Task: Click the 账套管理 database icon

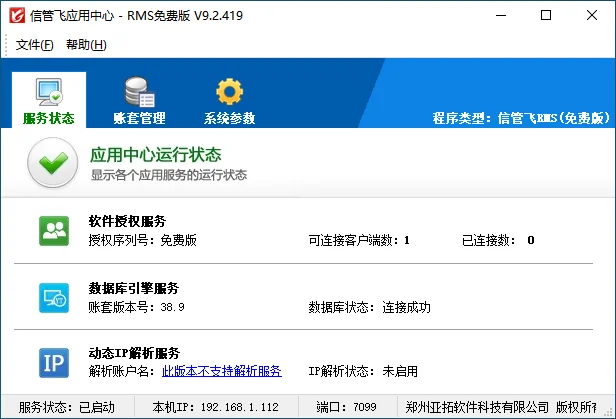Action: tap(140, 92)
